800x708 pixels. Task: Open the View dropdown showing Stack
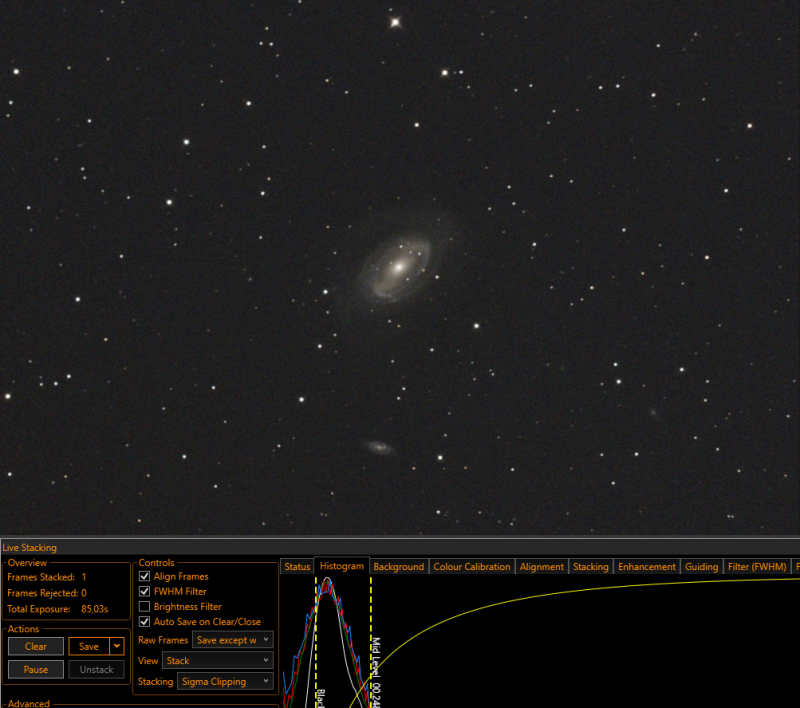coord(218,661)
